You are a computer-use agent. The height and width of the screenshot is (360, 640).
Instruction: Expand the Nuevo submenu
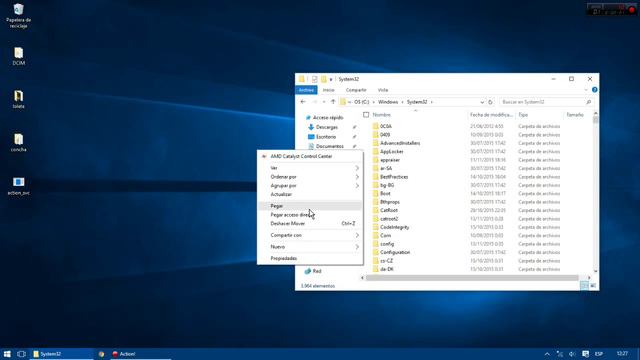310,247
